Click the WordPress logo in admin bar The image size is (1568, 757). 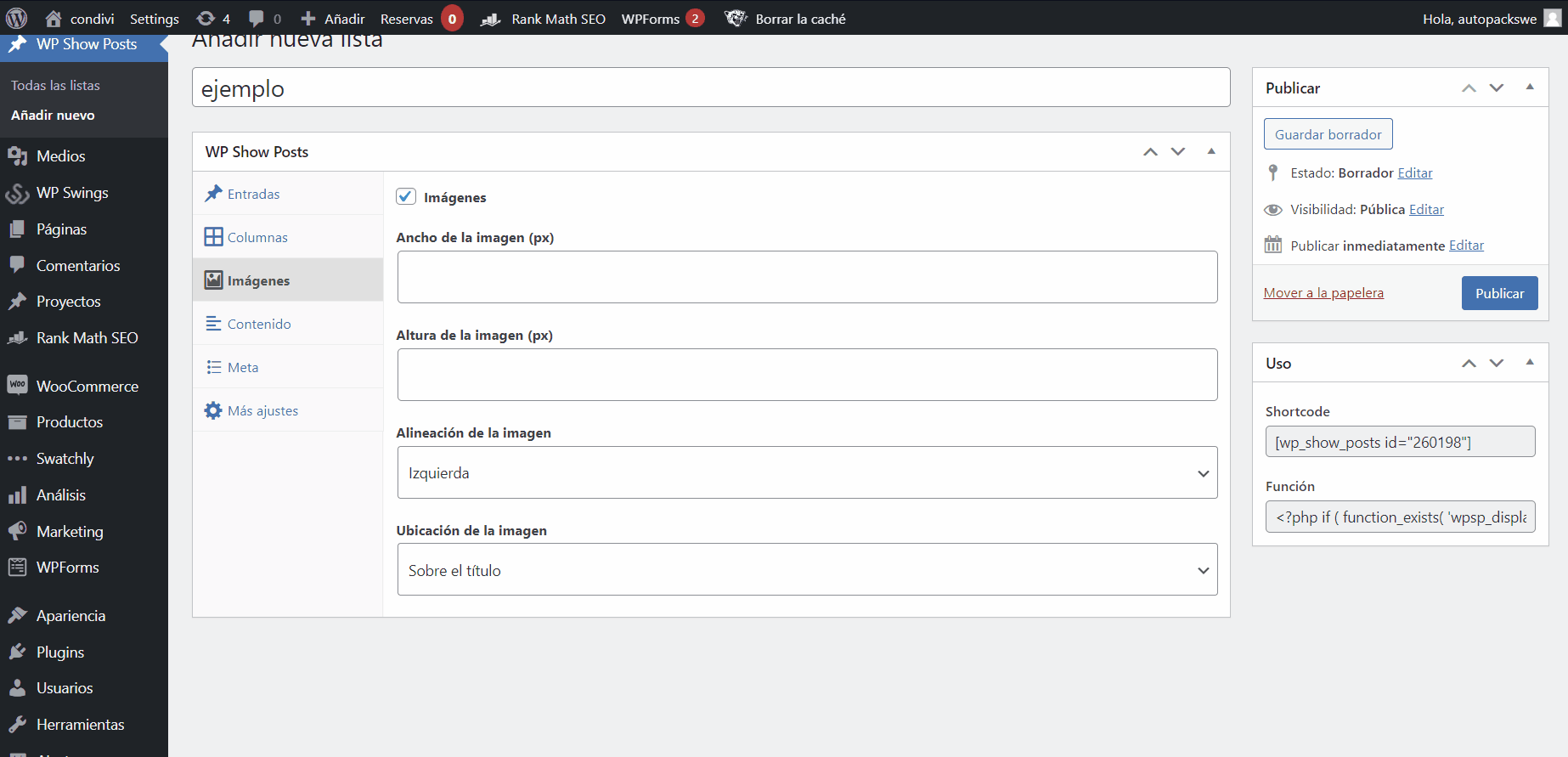(x=17, y=18)
